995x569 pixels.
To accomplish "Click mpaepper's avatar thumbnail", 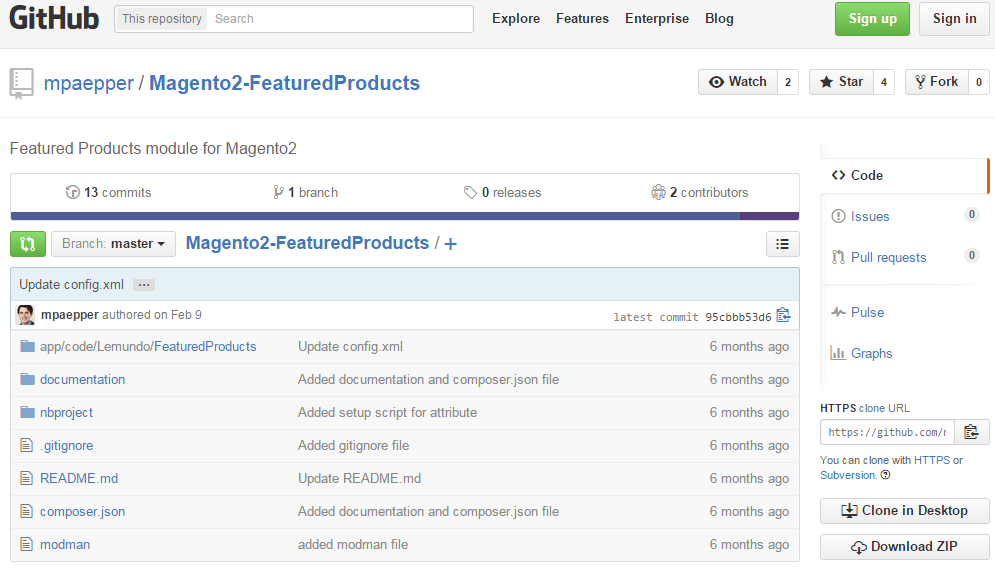I will 25,315.
